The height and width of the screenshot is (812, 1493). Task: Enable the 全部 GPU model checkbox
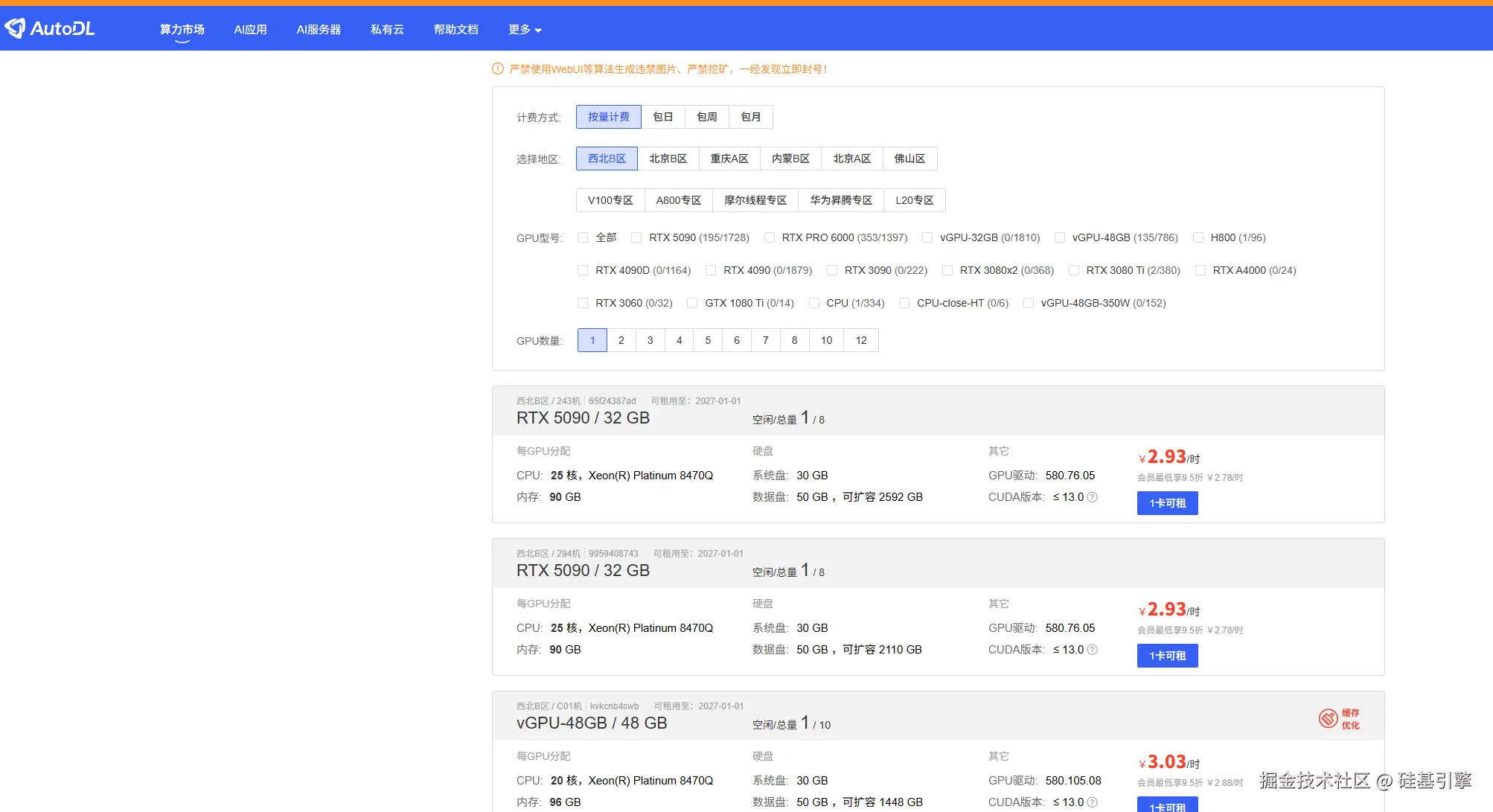[583, 237]
